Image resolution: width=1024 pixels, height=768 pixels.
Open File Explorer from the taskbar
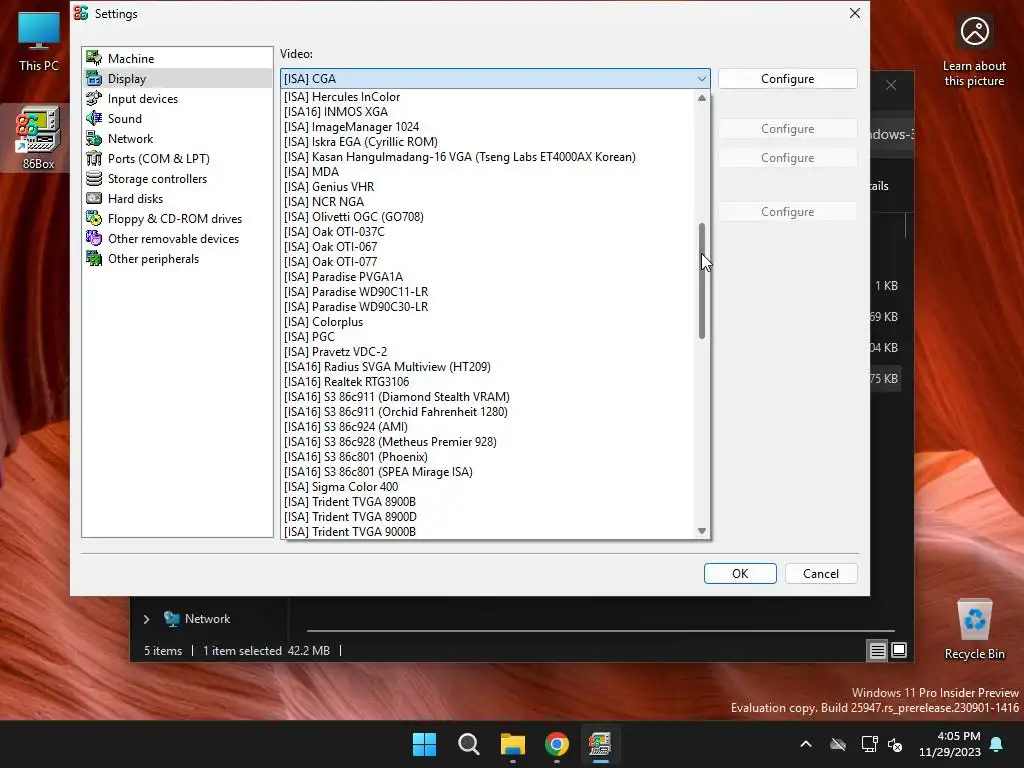[x=513, y=744]
